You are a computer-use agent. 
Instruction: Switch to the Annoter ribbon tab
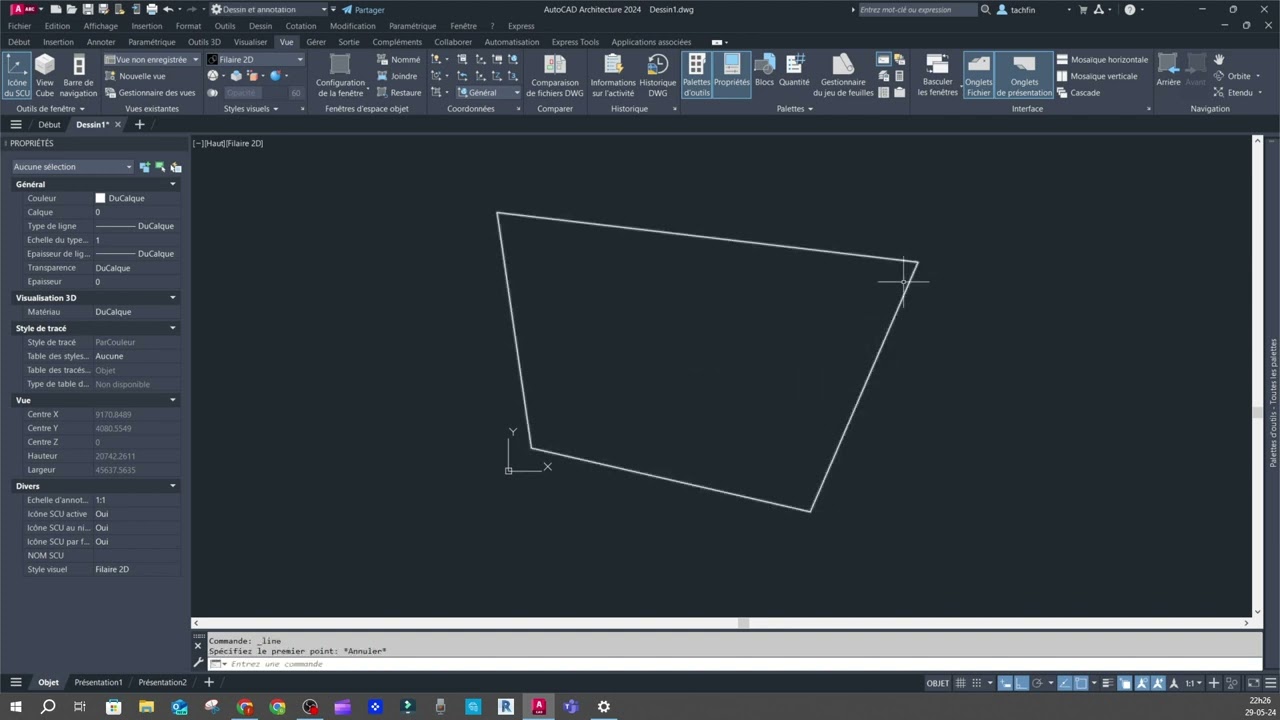101,42
